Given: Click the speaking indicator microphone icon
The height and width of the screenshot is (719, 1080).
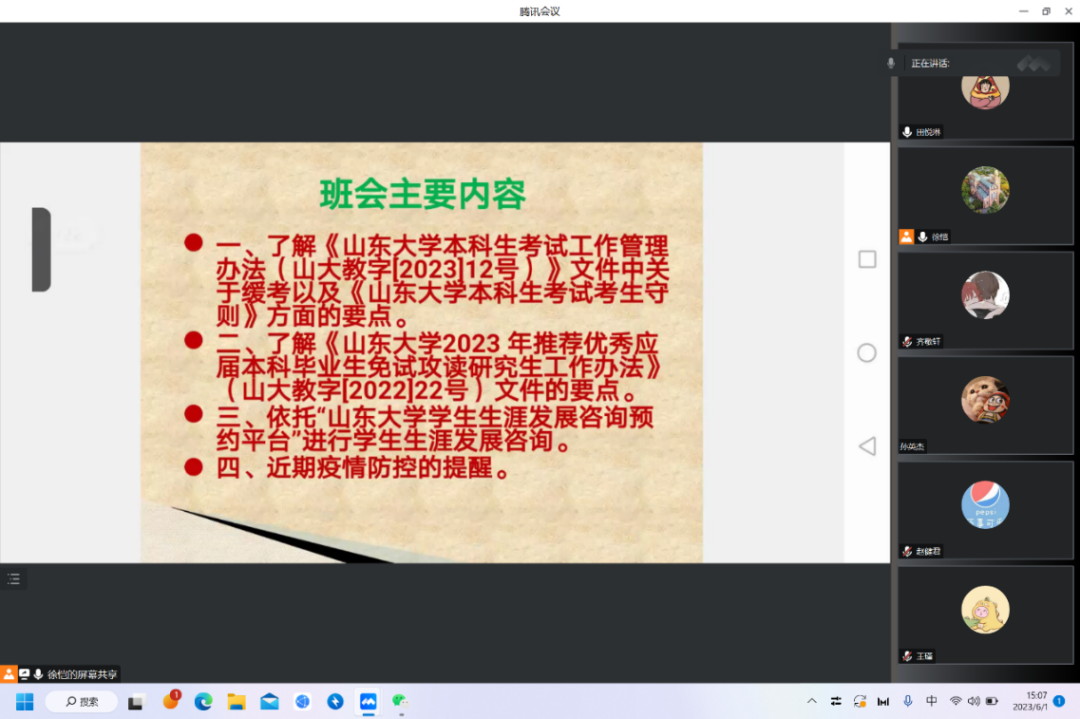Looking at the screenshot, I should tap(890, 63).
